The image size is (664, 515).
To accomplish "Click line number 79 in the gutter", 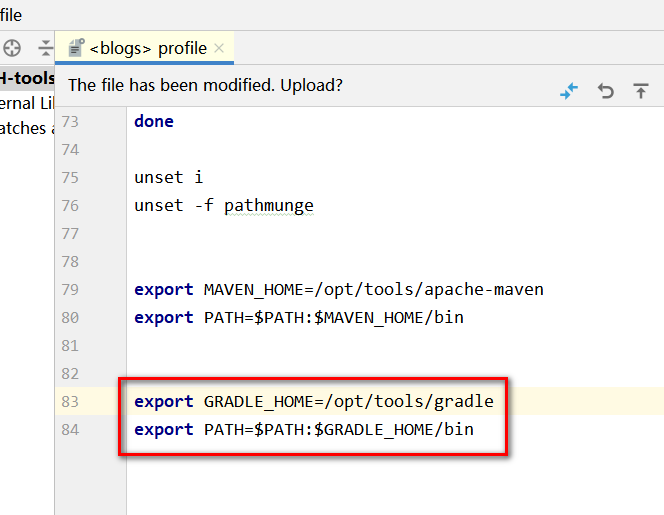I will pos(69,289).
